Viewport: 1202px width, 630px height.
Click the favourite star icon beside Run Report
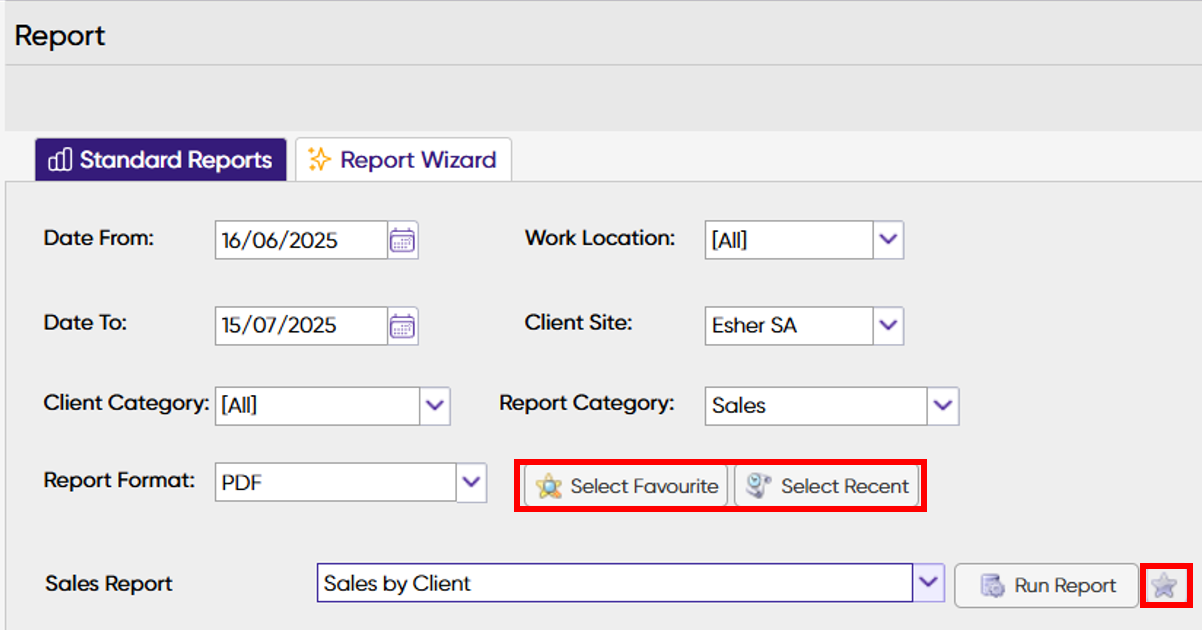coord(1164,586)
